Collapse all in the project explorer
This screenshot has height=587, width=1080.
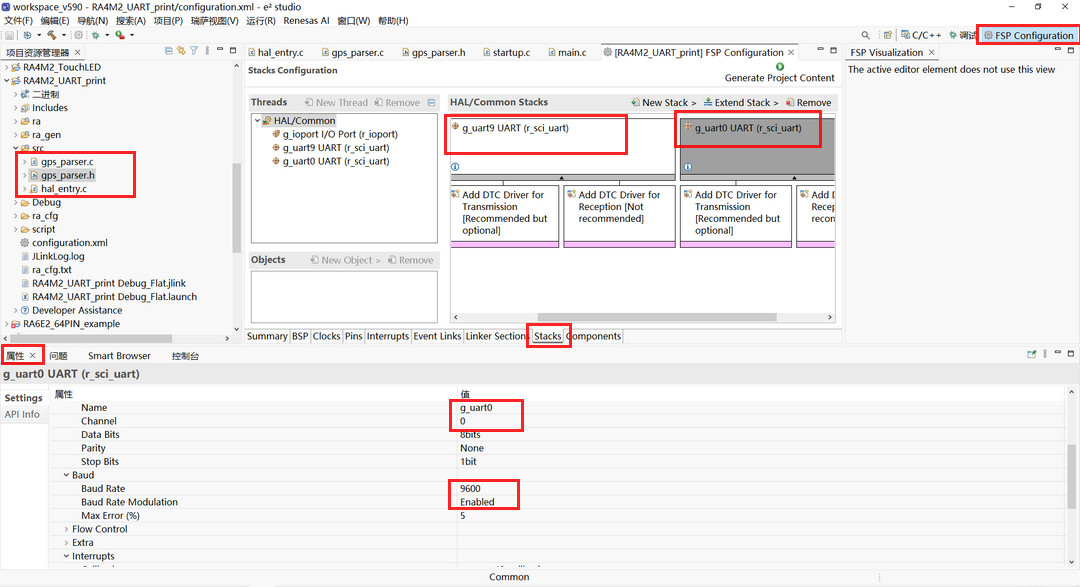pos(169,50)
